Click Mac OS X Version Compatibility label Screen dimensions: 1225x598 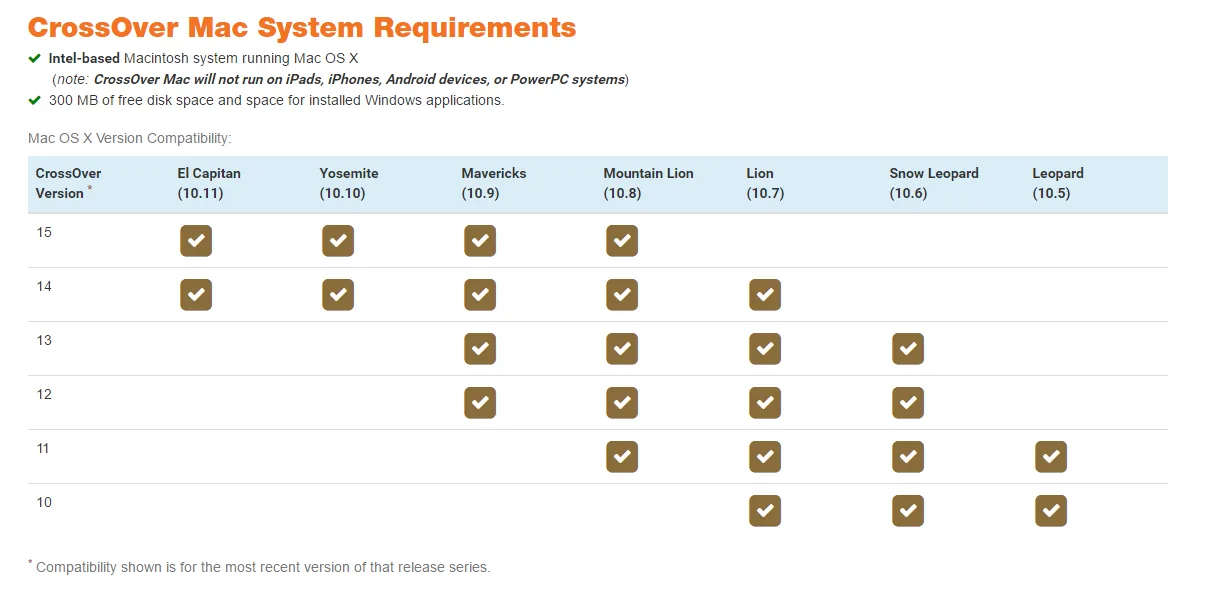(130, 138)
